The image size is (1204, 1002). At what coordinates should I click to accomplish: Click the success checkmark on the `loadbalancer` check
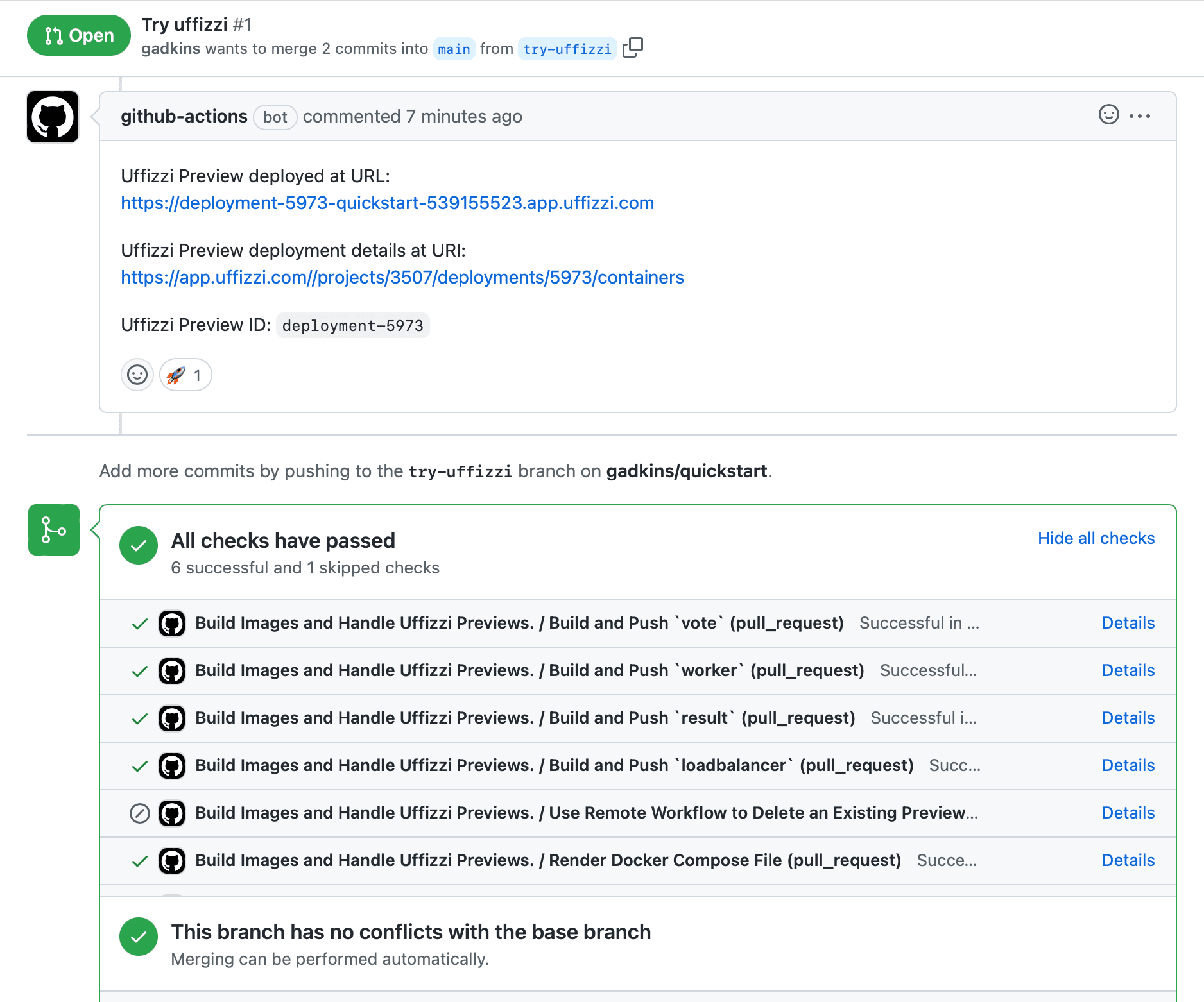point(139,766)
